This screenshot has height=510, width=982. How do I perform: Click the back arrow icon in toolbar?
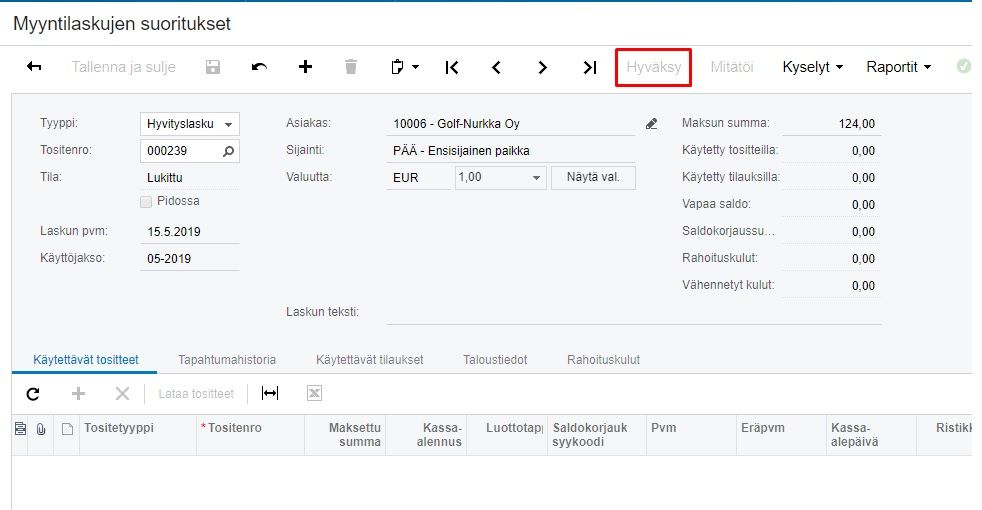[x=34, y=67]
